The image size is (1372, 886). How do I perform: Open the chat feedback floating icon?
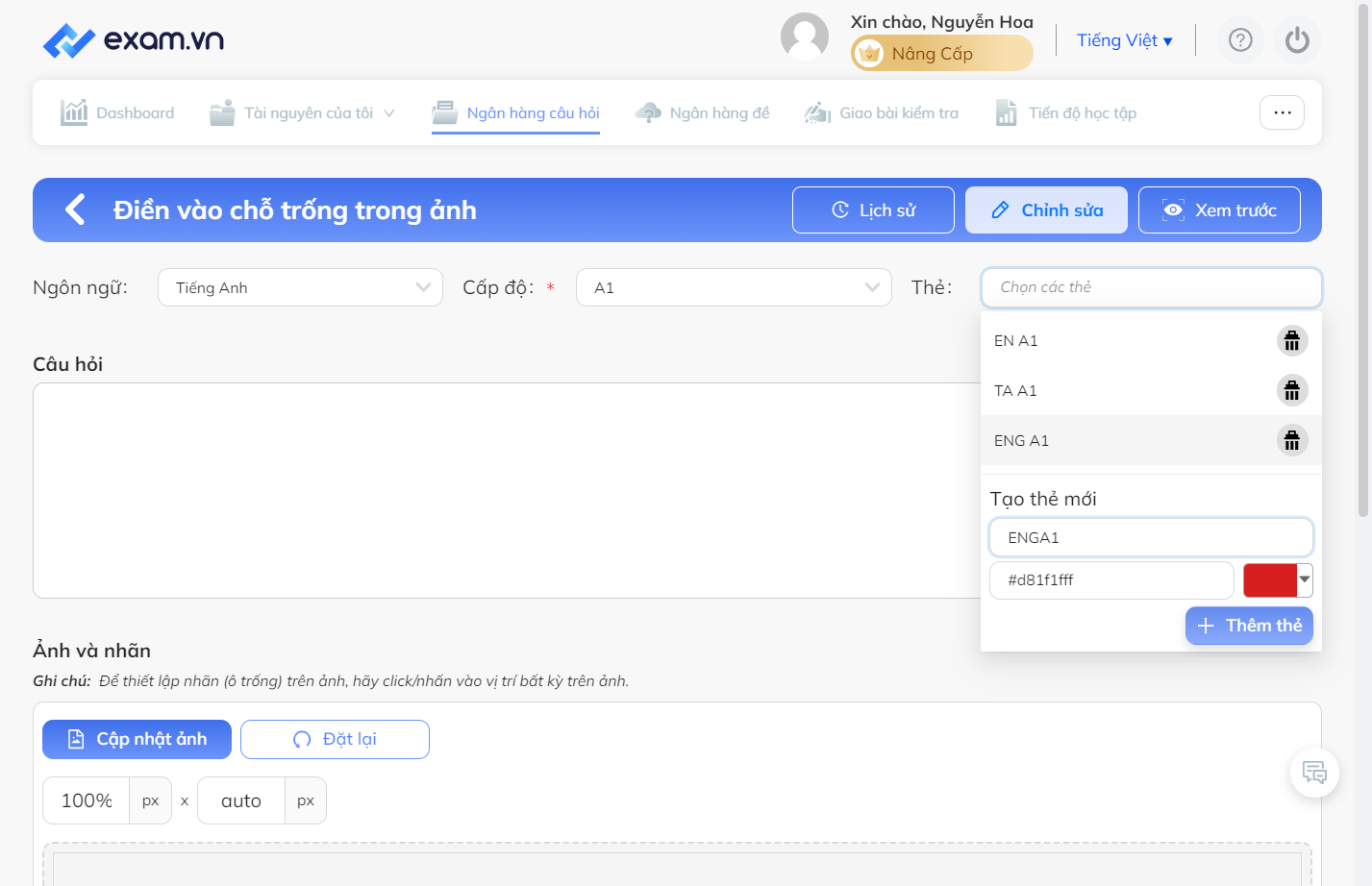1314,773
